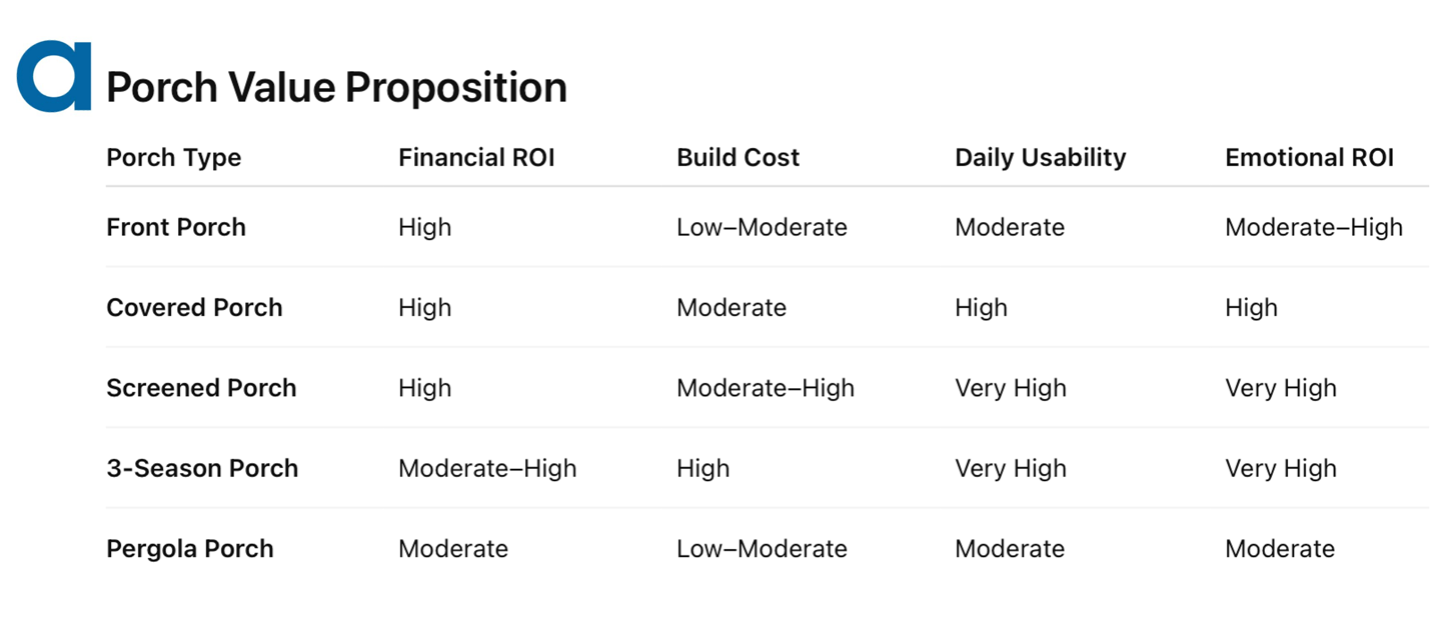Select the Porch Value Proposition heading

pyautogui.click(x=337, y=88)
